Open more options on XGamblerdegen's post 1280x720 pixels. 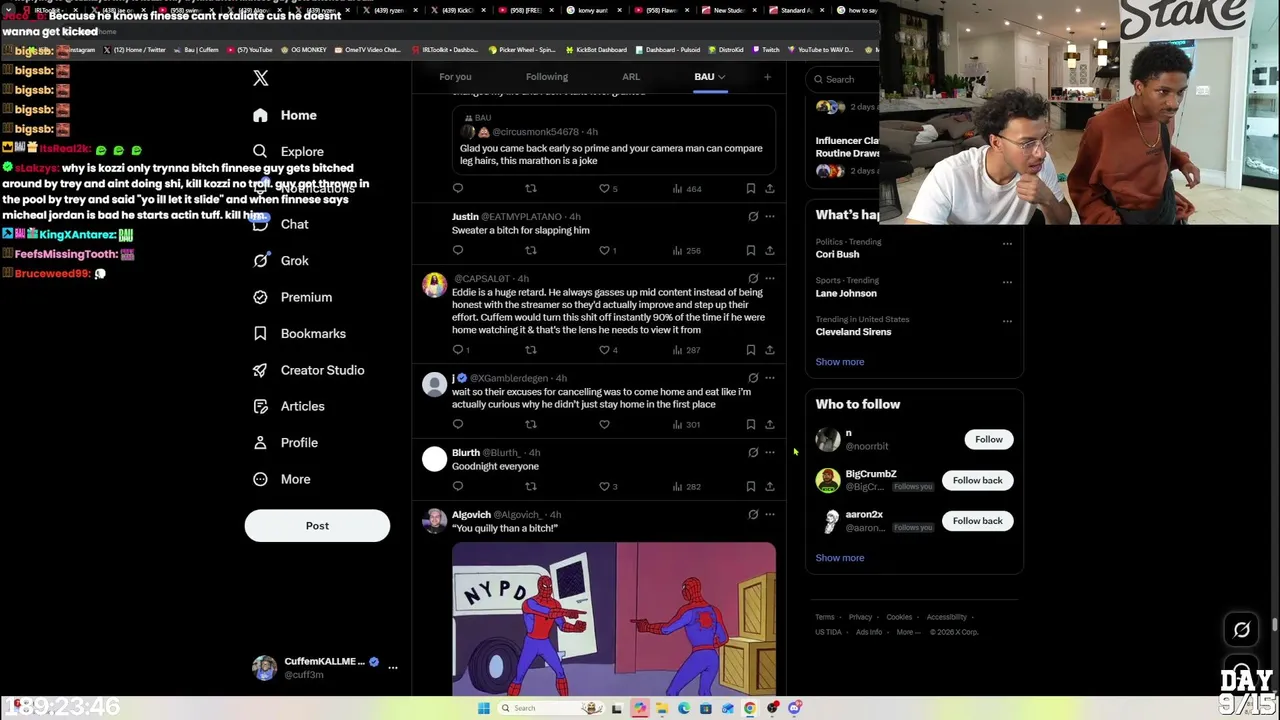pos(770,379)
